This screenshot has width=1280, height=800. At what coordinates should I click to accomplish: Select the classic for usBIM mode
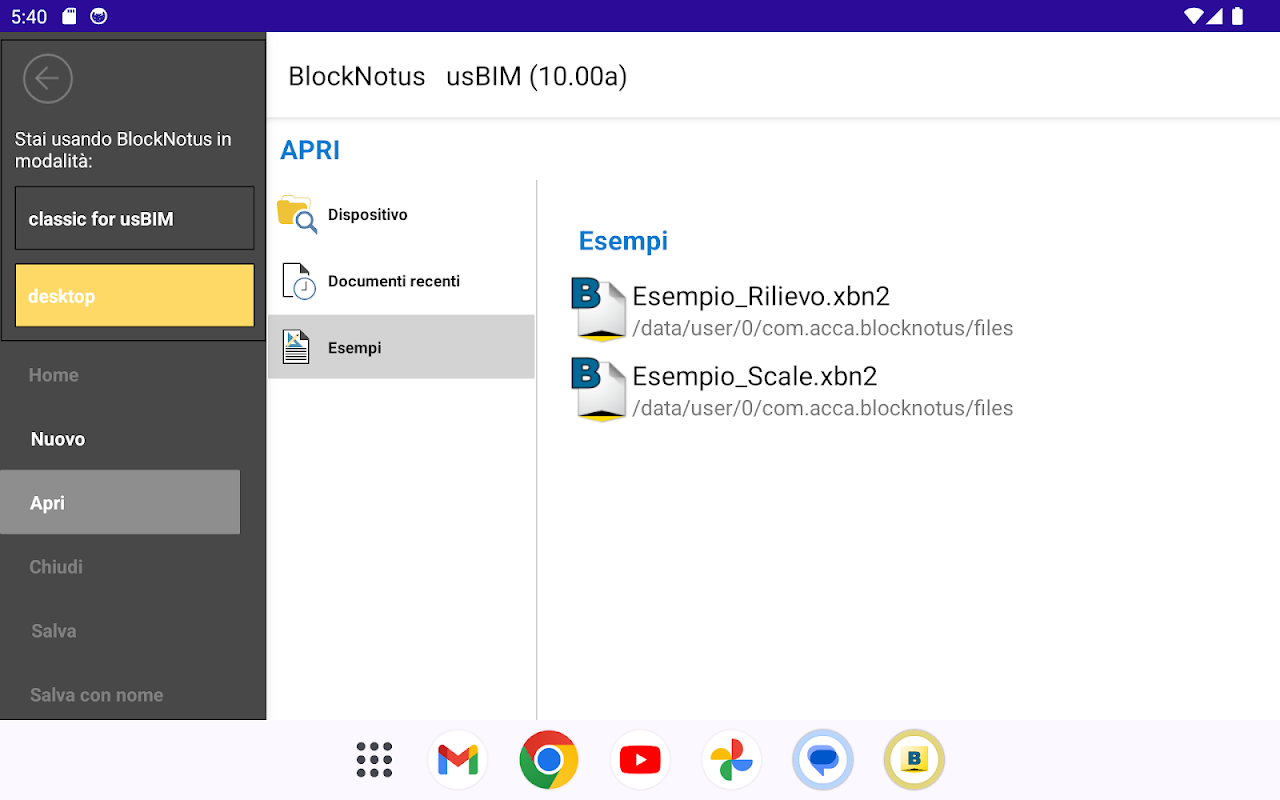pos(135,218)
